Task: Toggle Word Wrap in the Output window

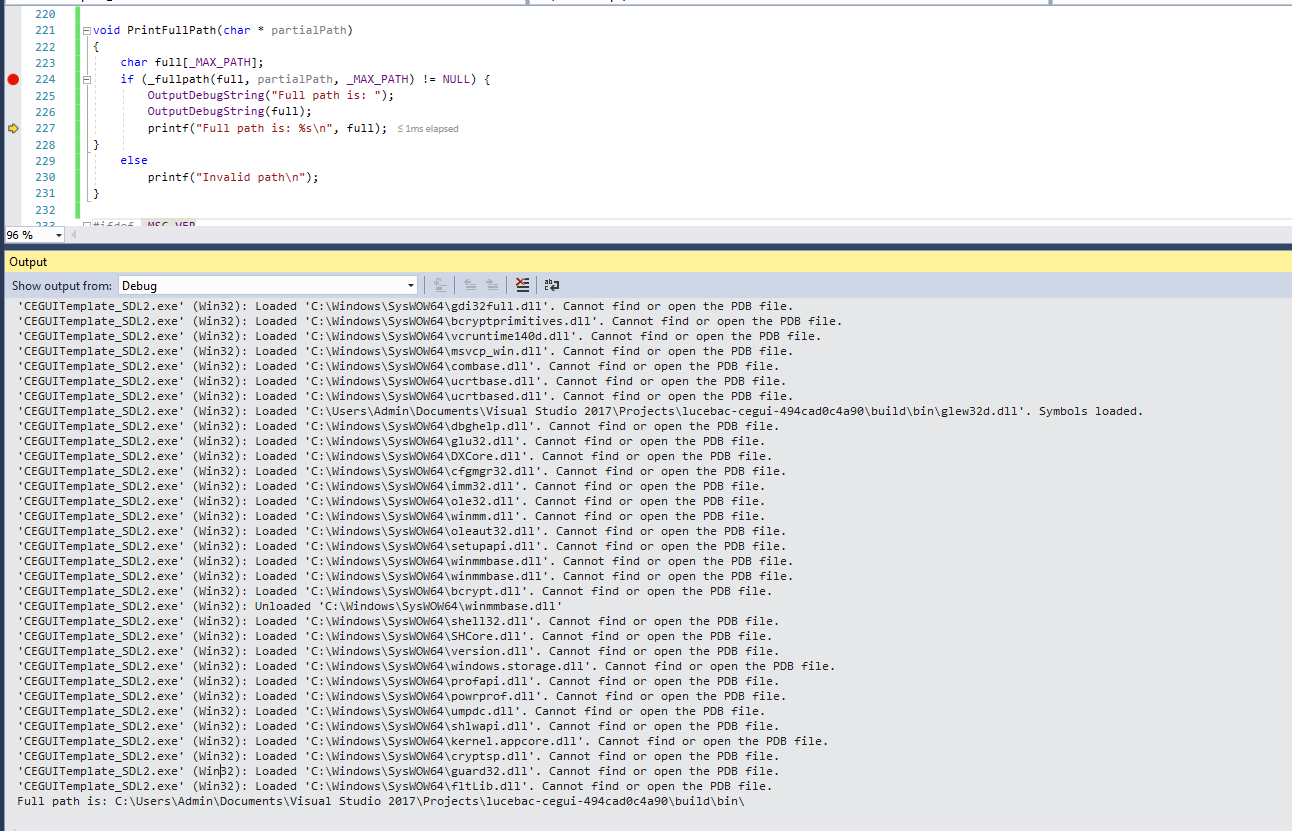Action: [x=552, y=285]
